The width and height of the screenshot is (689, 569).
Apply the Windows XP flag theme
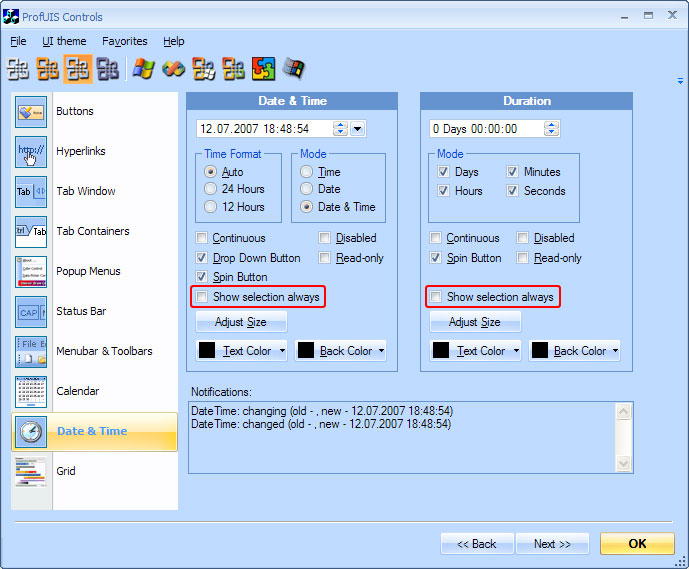[144, 69]
